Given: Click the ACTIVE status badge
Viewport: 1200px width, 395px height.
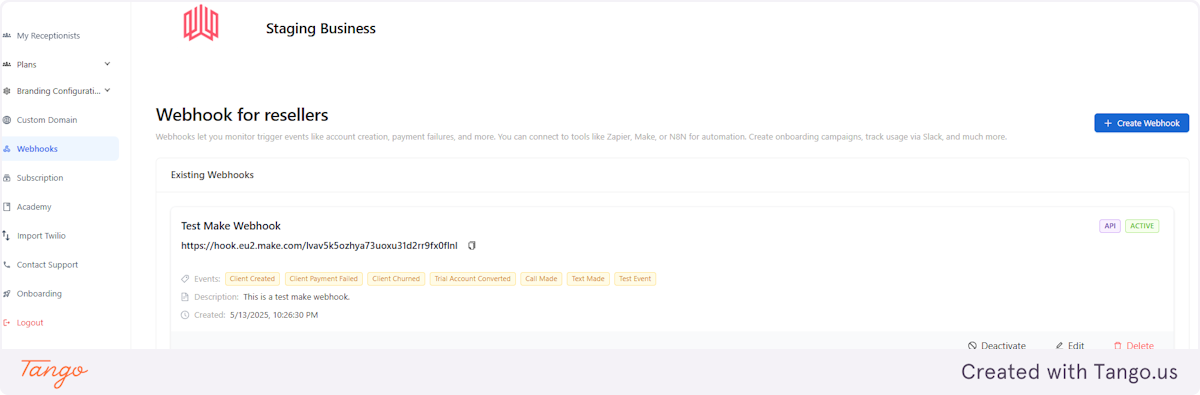Looking at the screenshot, I should click(1142, 226).
